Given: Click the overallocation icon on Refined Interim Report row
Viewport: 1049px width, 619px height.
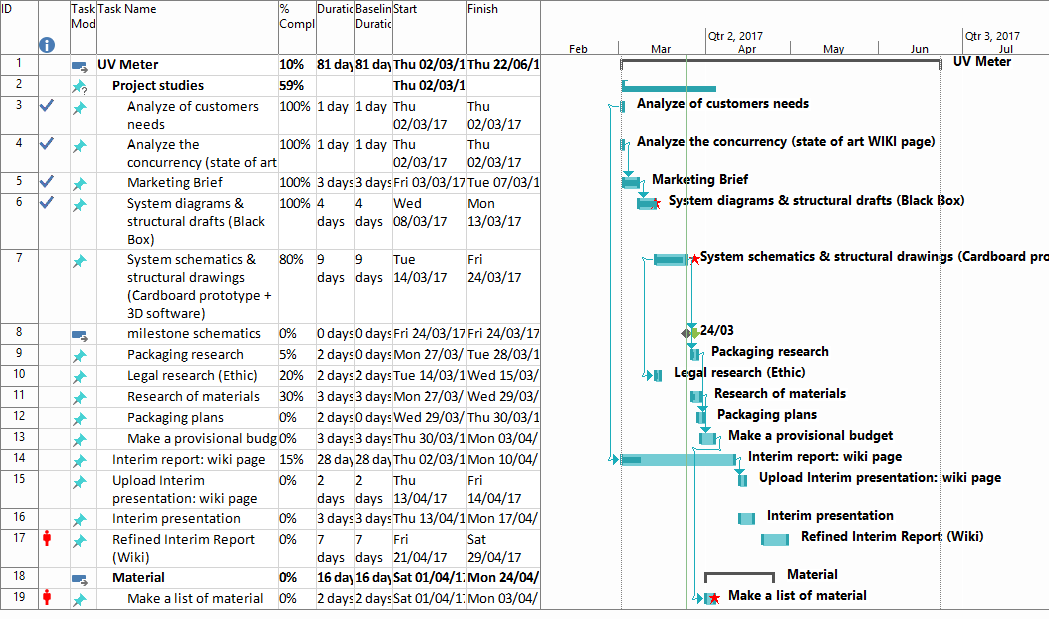Looking at the screenshot, I should pyautogui.click(x=46, y=539).
